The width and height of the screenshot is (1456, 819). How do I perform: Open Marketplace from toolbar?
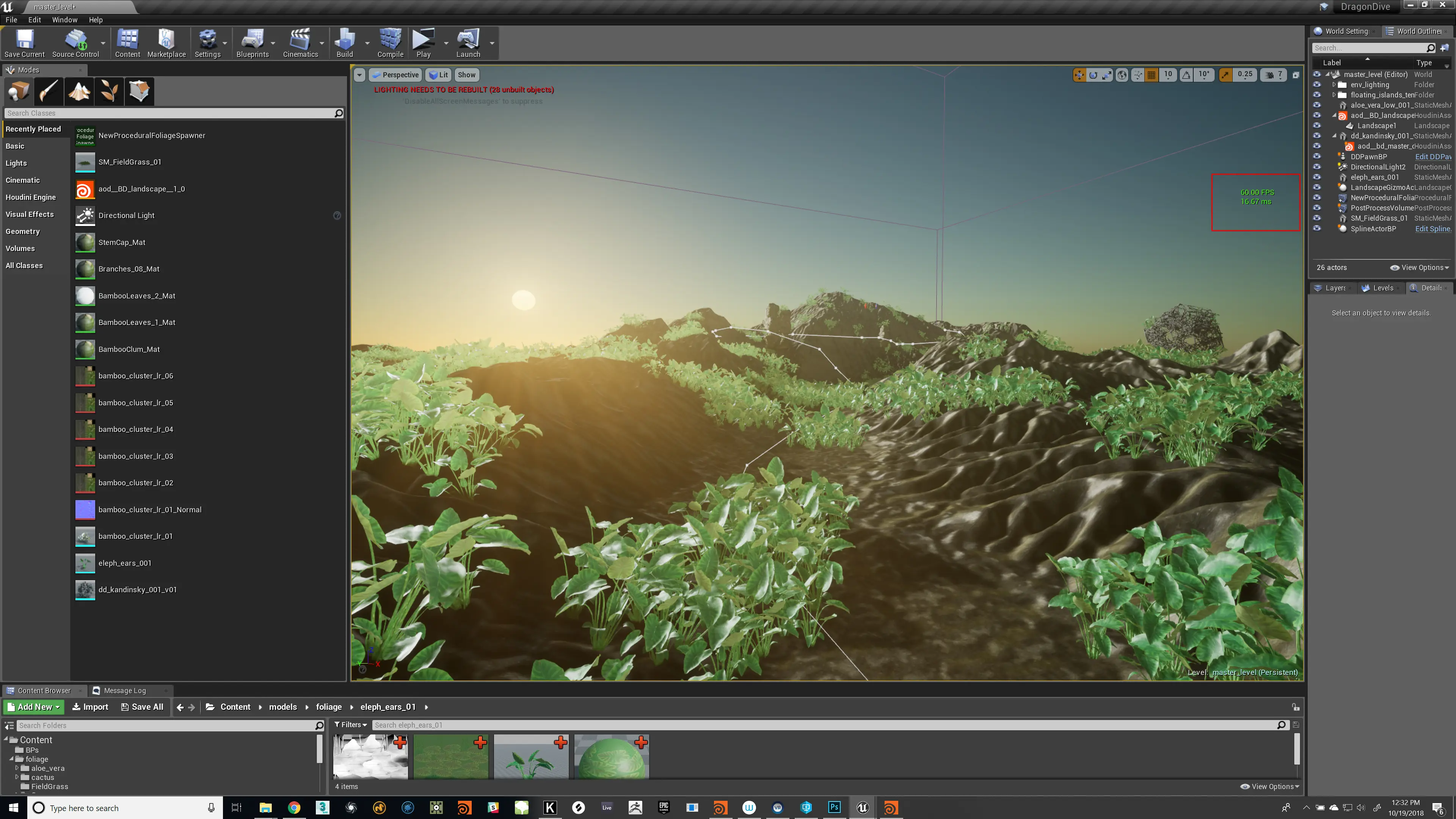coord(166,44)
